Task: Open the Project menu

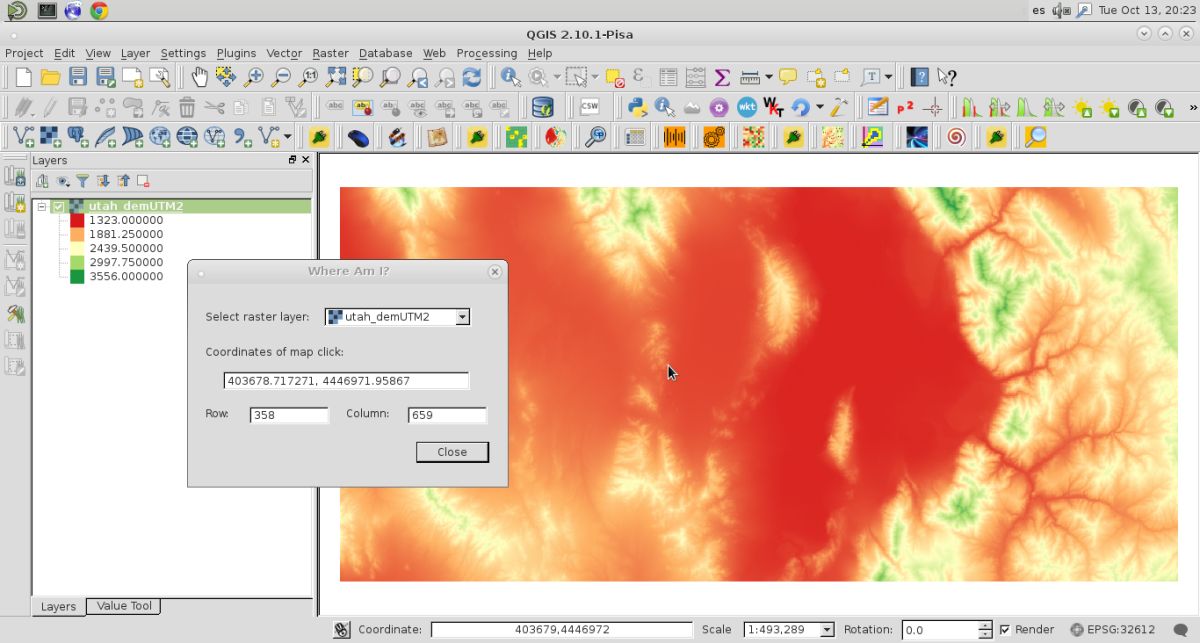Action: [24, 53]
